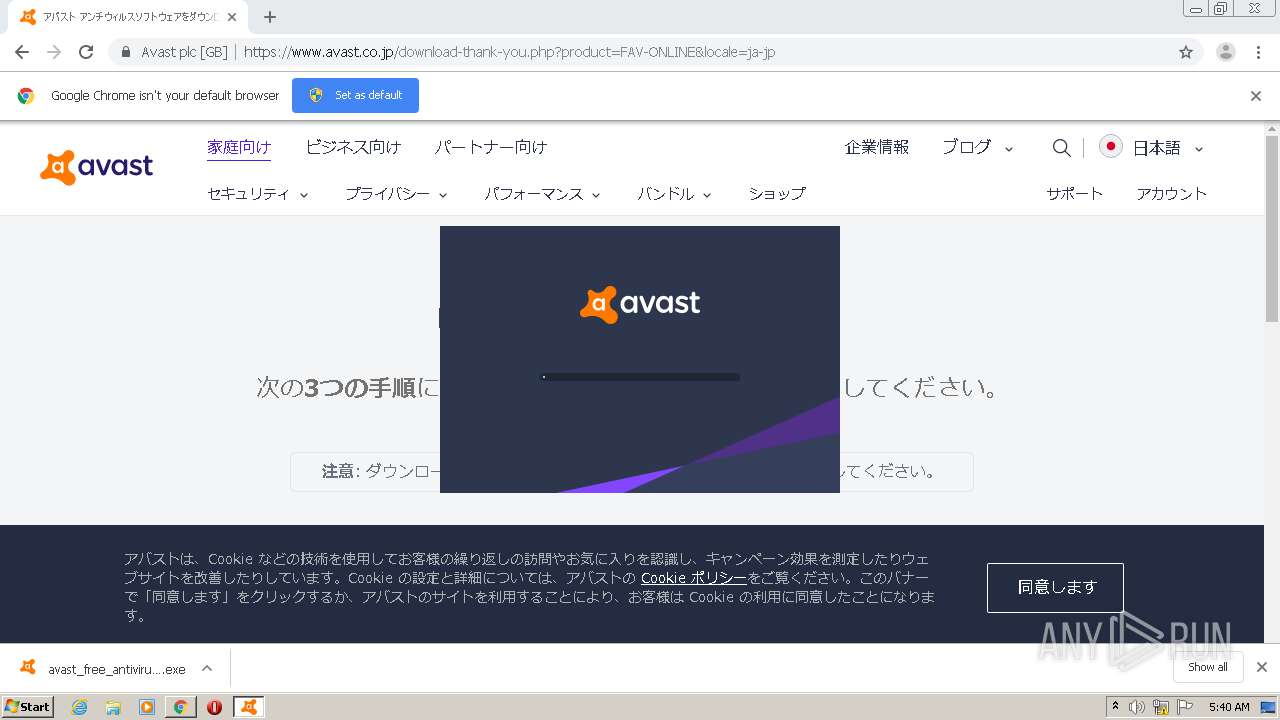Expand the セキュリティ menu

tap(258, 194)
